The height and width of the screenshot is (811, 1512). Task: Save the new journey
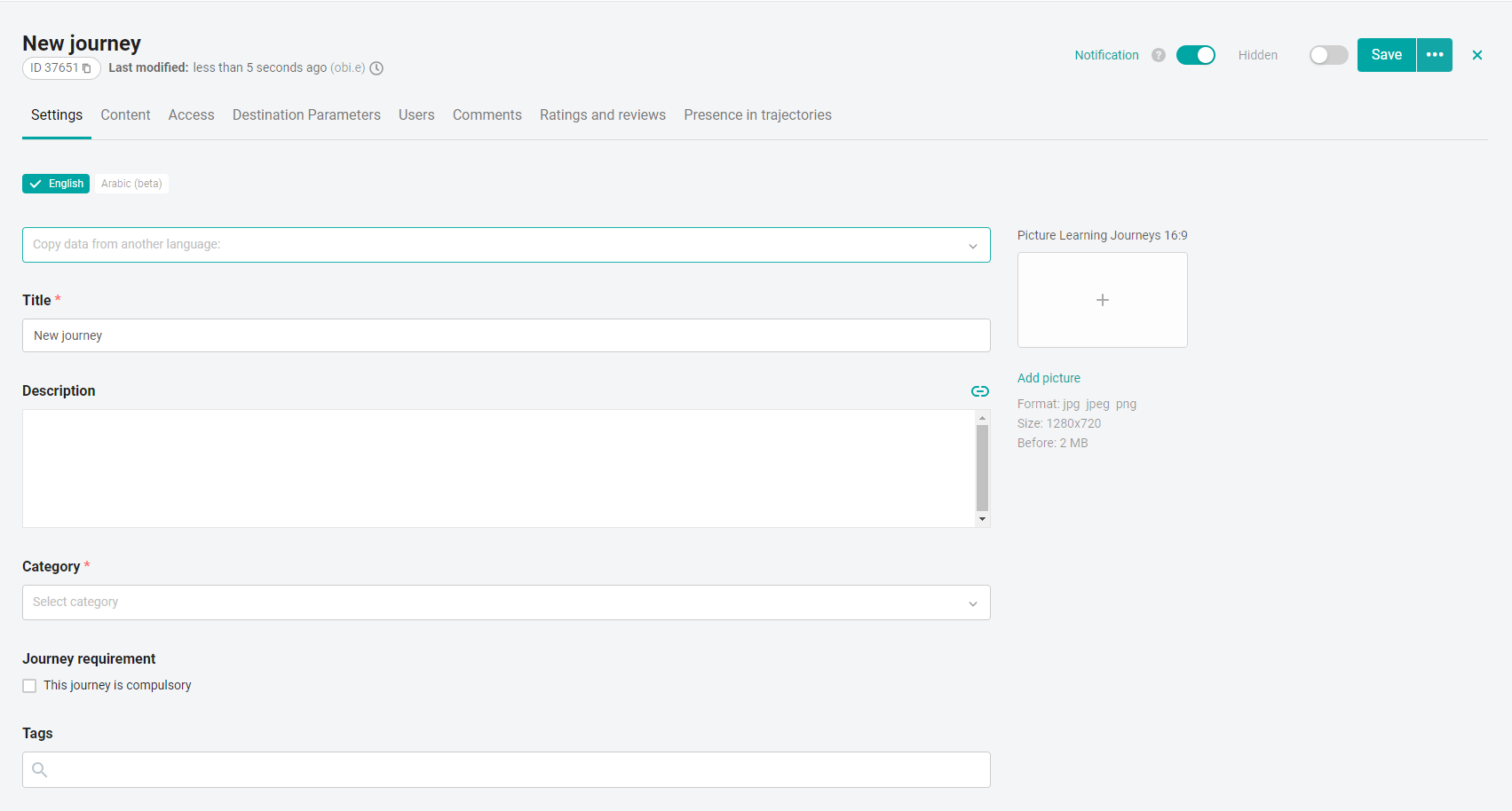click(x=1387, y=55)
